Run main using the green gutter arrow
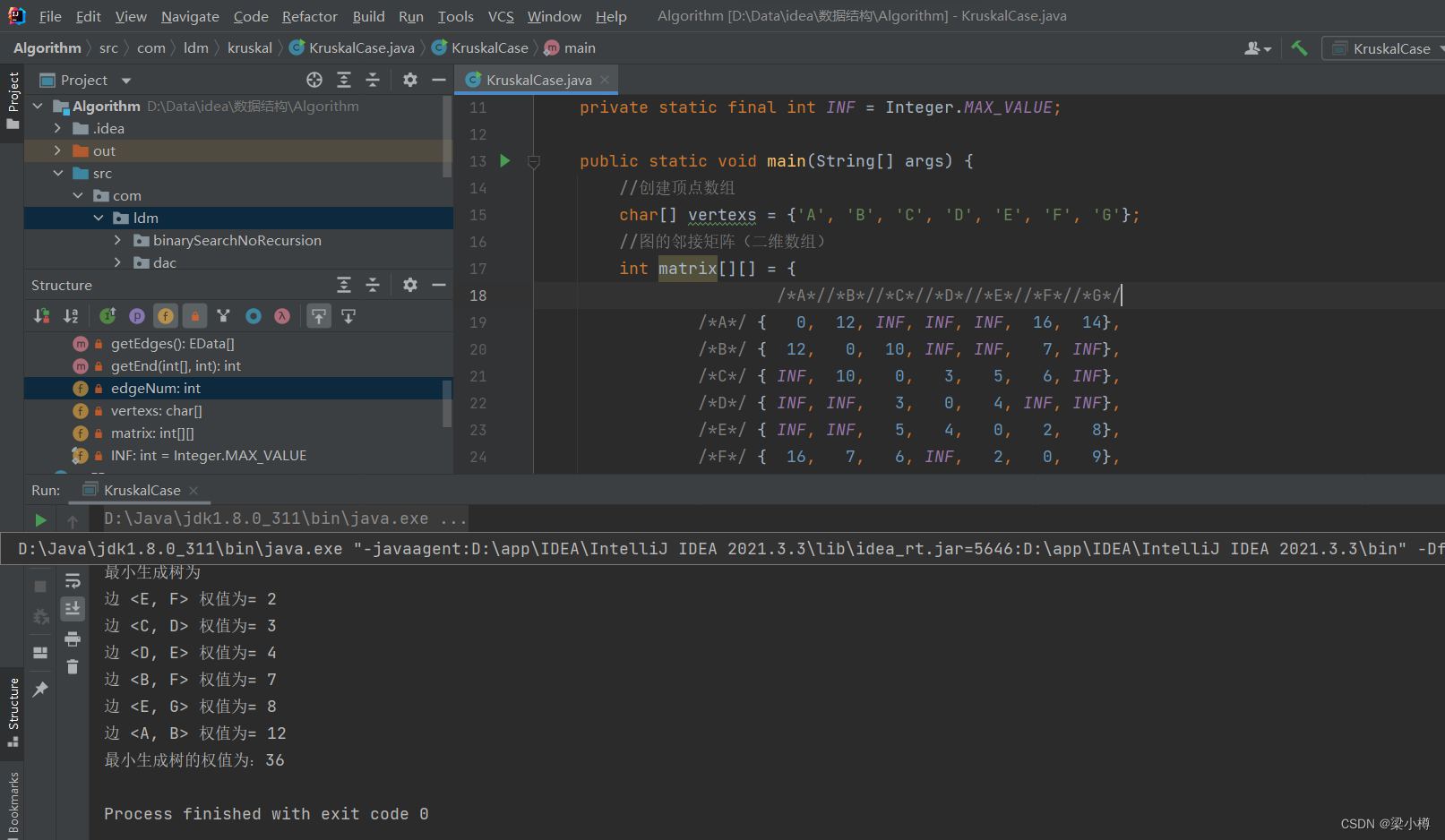 (x=505, y=161)
